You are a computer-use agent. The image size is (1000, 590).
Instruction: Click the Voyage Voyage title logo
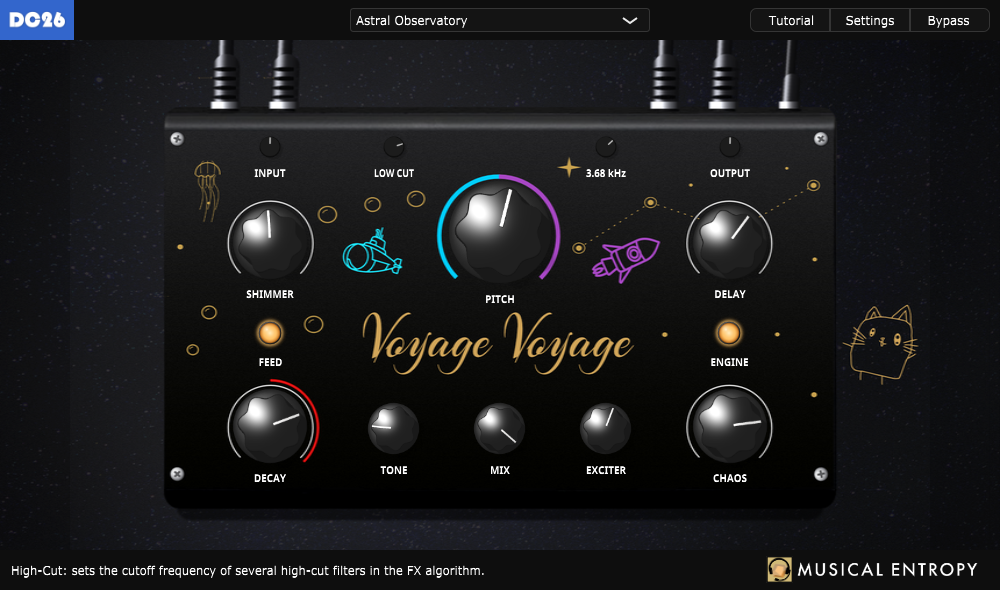click(497, 343)
